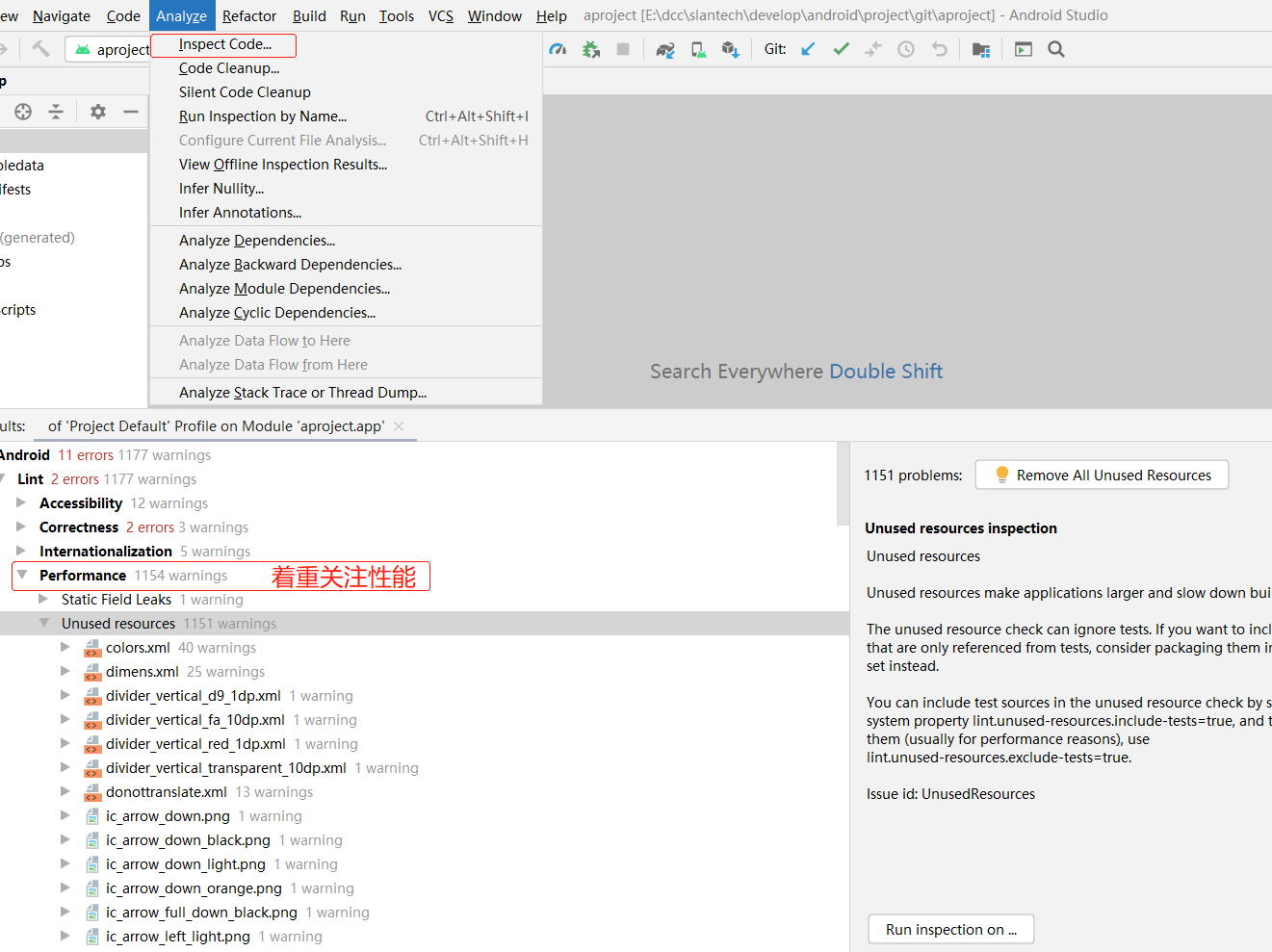Expand the Accessibility tree node
Image resolution: width=1272 pixels, height=952 pixels.
[x=21, y=502]
